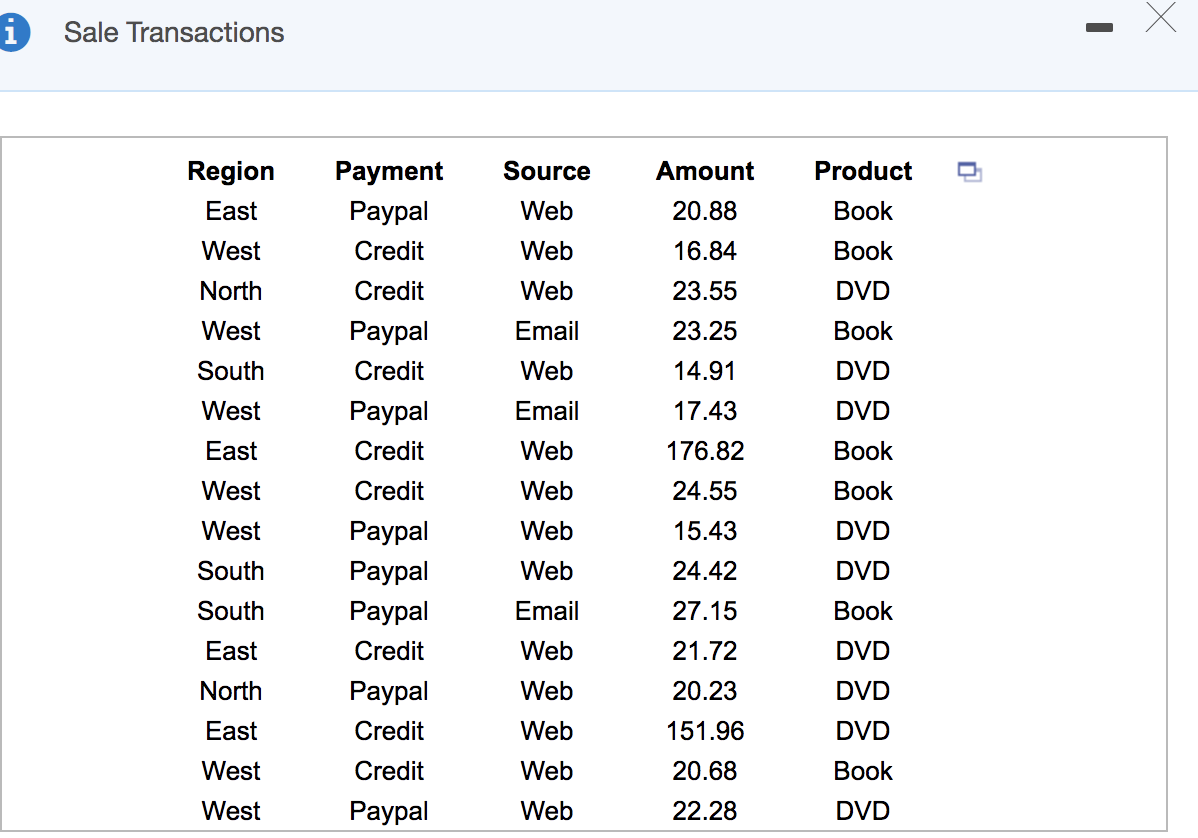Image resolution: width=1198 pixels, height=838 pixels.
Task: Click amount 14.91
Action: click(704, 370)
